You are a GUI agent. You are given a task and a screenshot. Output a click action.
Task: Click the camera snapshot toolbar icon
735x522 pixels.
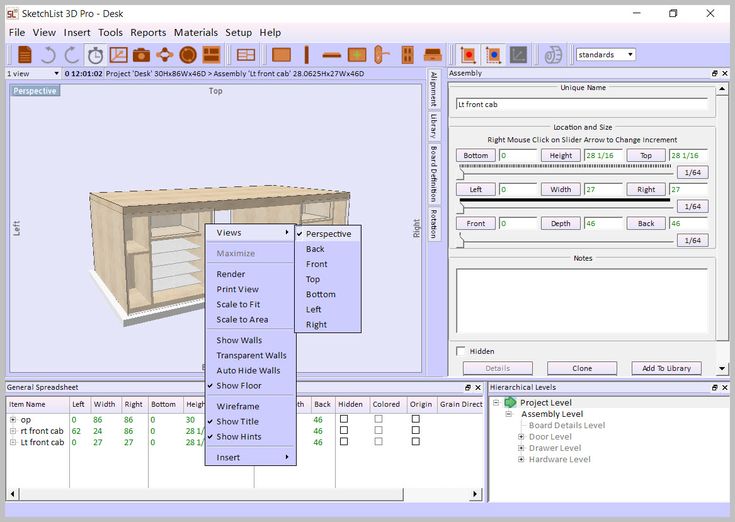pos(141,54)
